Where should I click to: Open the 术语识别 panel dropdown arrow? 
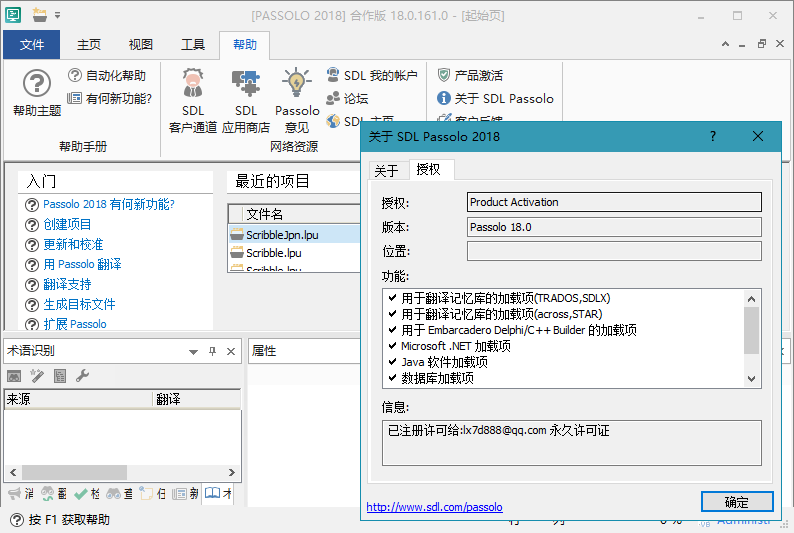193,352
